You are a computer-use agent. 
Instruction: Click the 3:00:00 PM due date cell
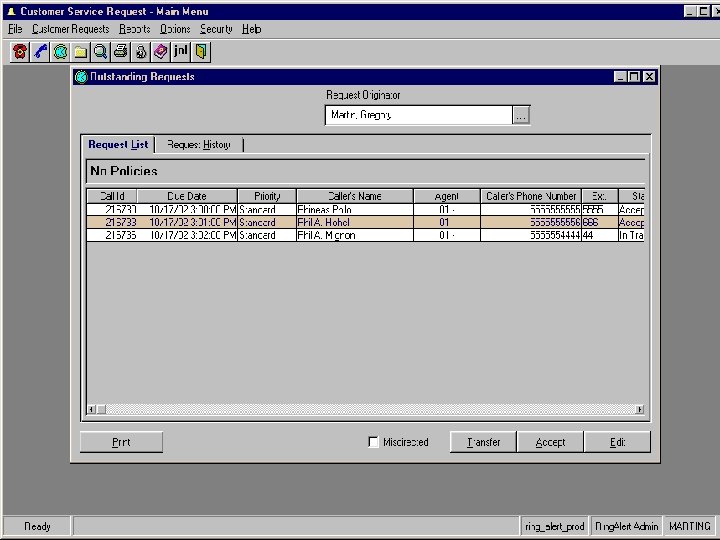point(187,210)
